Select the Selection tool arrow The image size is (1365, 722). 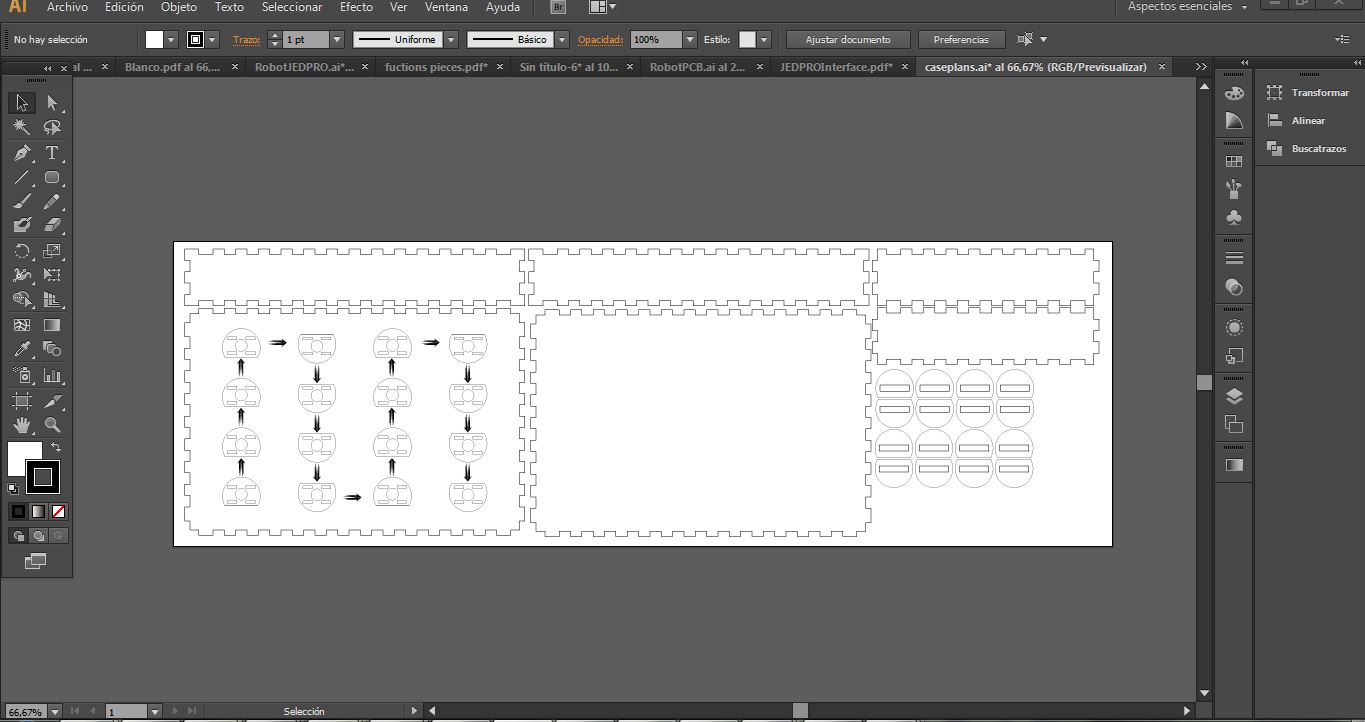tap(22, 103)
